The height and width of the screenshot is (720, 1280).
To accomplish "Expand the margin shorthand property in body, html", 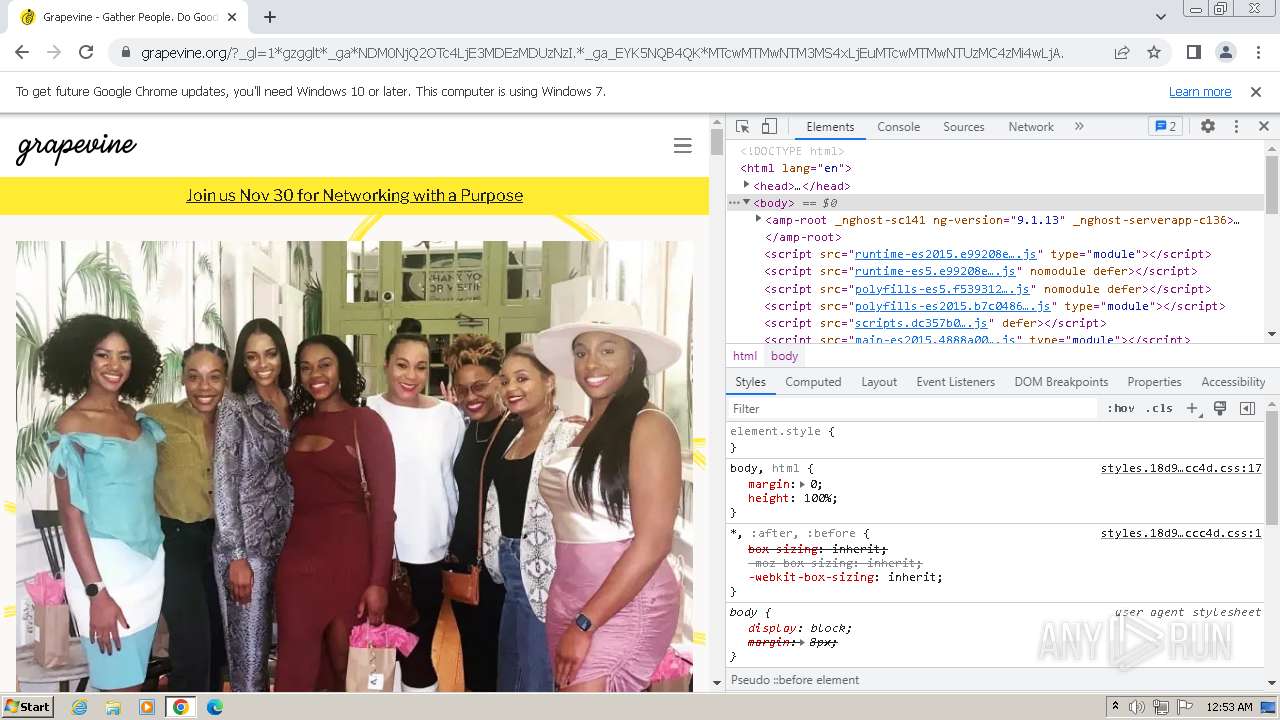I will (x=802, y=484).
